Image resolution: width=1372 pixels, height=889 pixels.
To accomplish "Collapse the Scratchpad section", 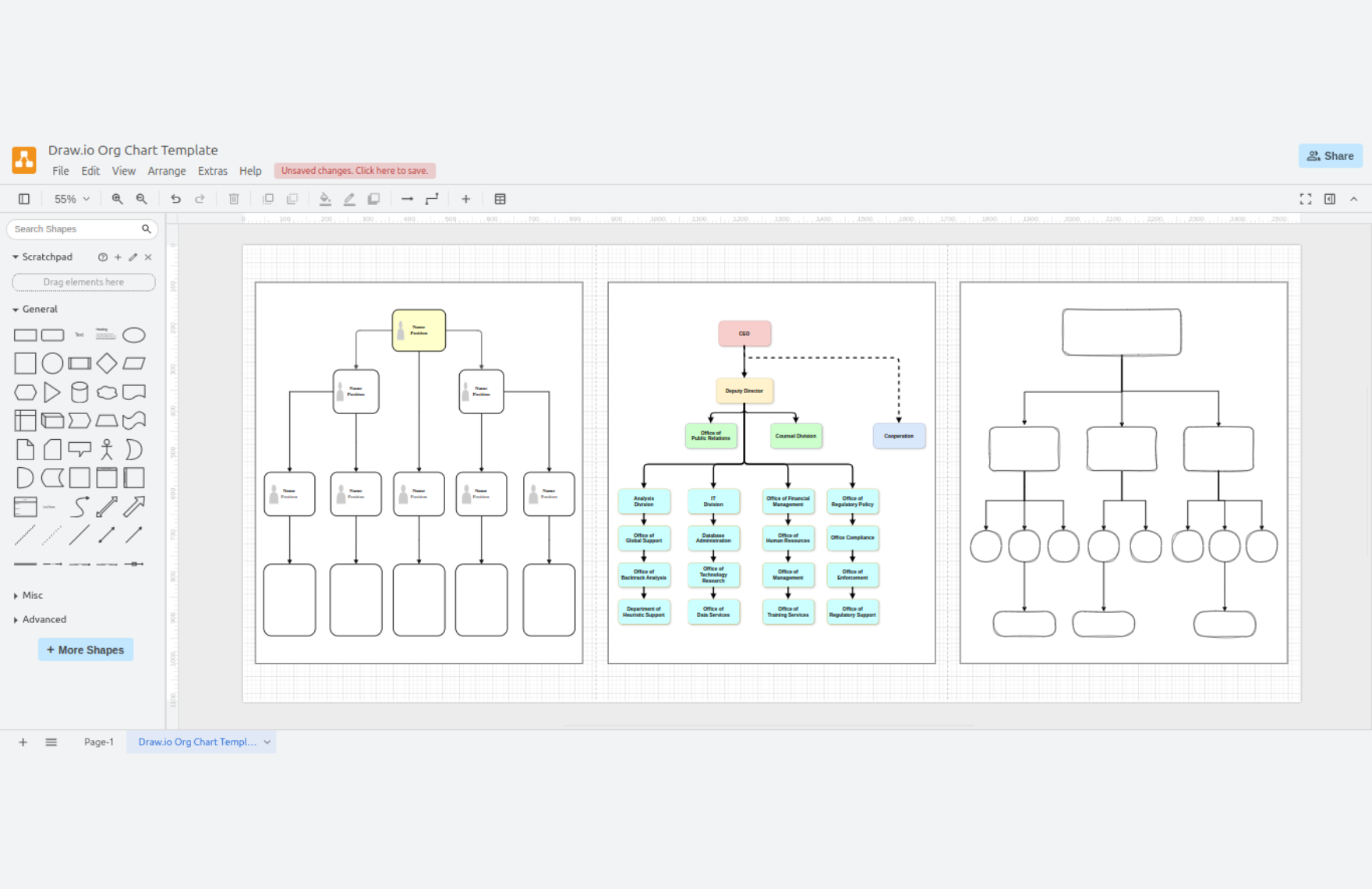I will (16, 257).
